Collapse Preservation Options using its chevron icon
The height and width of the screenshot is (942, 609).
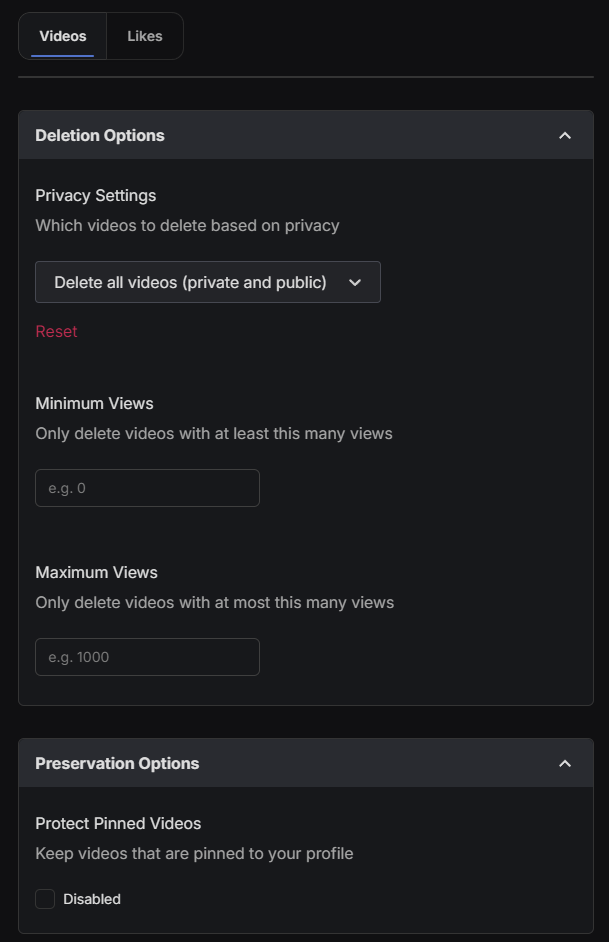[x=565, y=763]
